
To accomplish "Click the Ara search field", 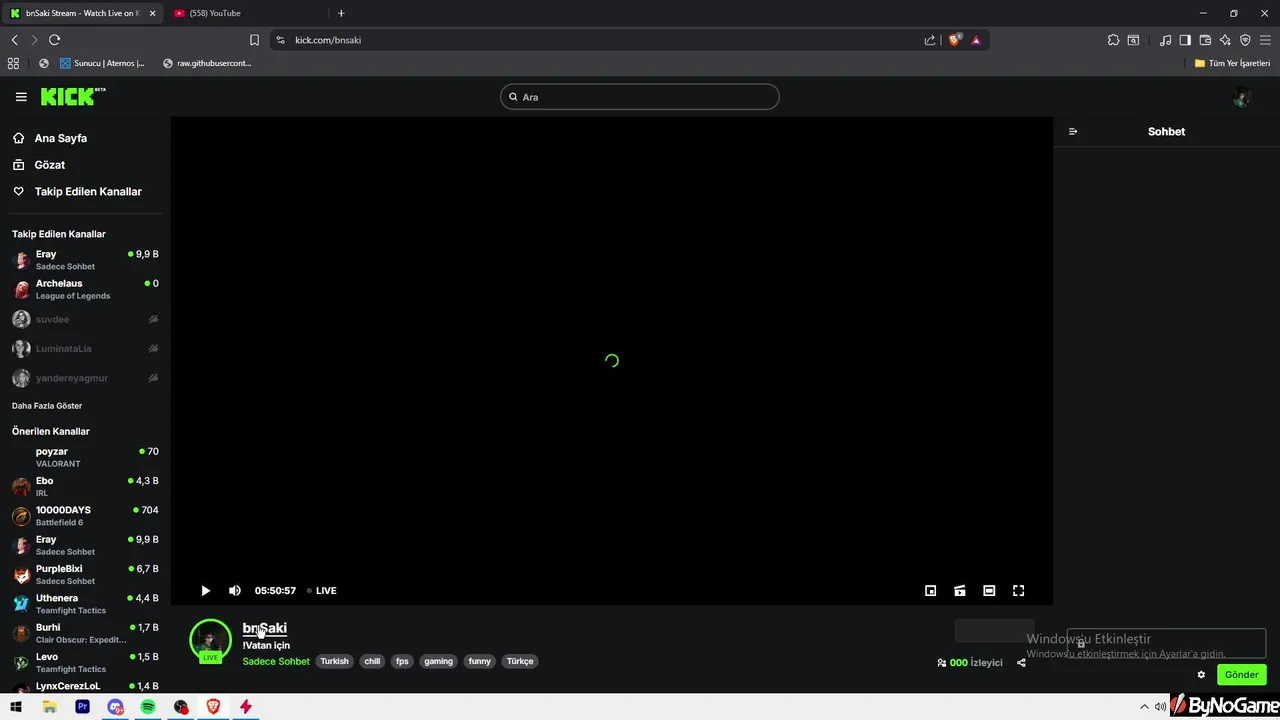I will 640,97.
